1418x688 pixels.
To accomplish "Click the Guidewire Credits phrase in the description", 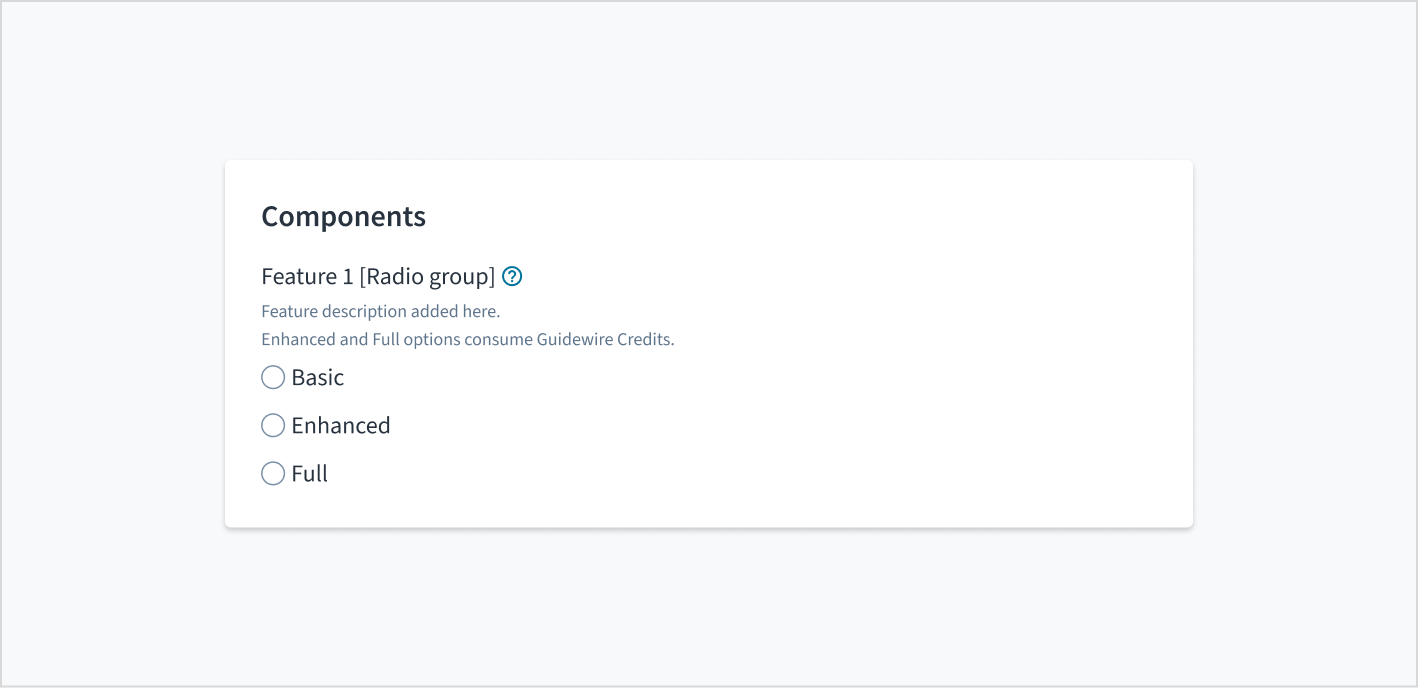I will pyautogui.click(x=606, y=339).
